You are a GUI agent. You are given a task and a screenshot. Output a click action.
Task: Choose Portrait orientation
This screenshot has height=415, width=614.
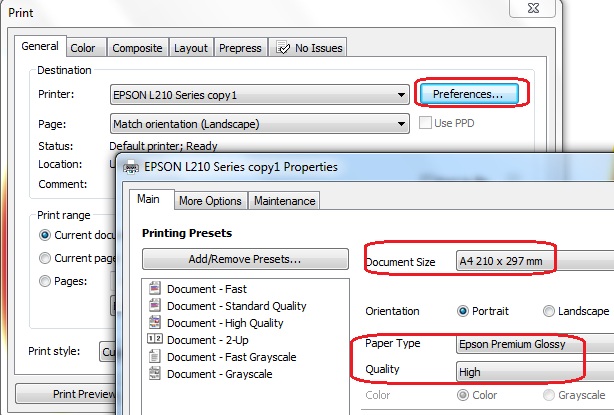coord(463,311)
